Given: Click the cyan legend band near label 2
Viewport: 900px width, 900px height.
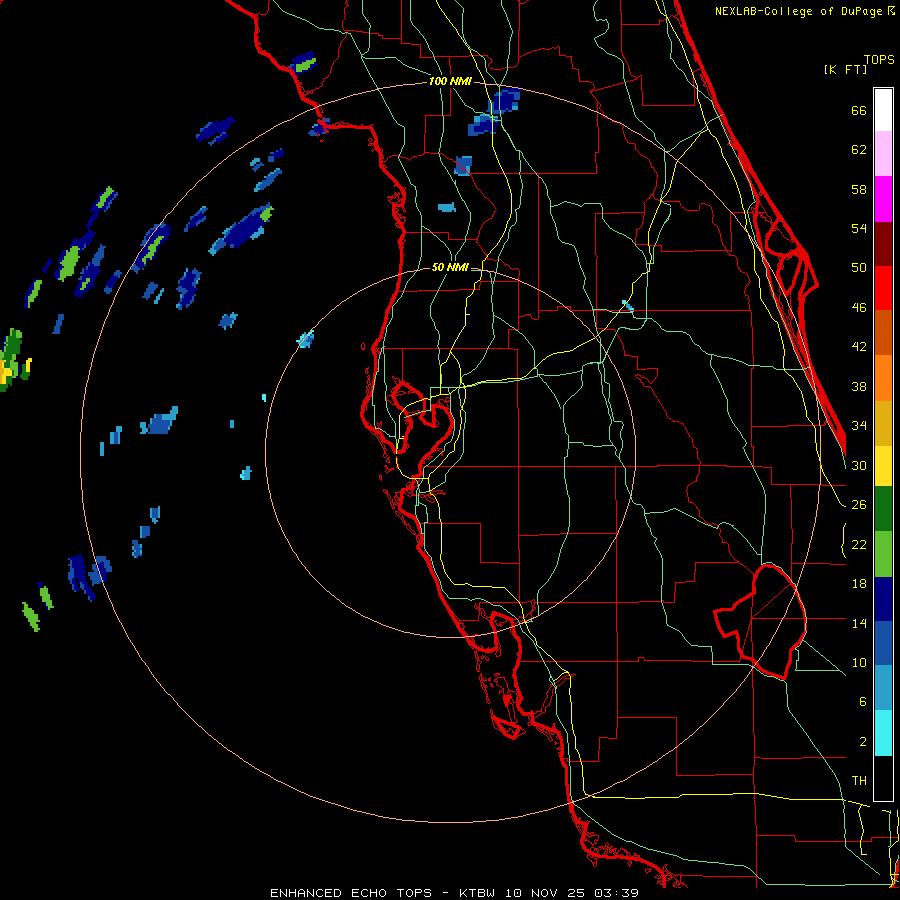Looking at the screenshot, I should (883, 733).
